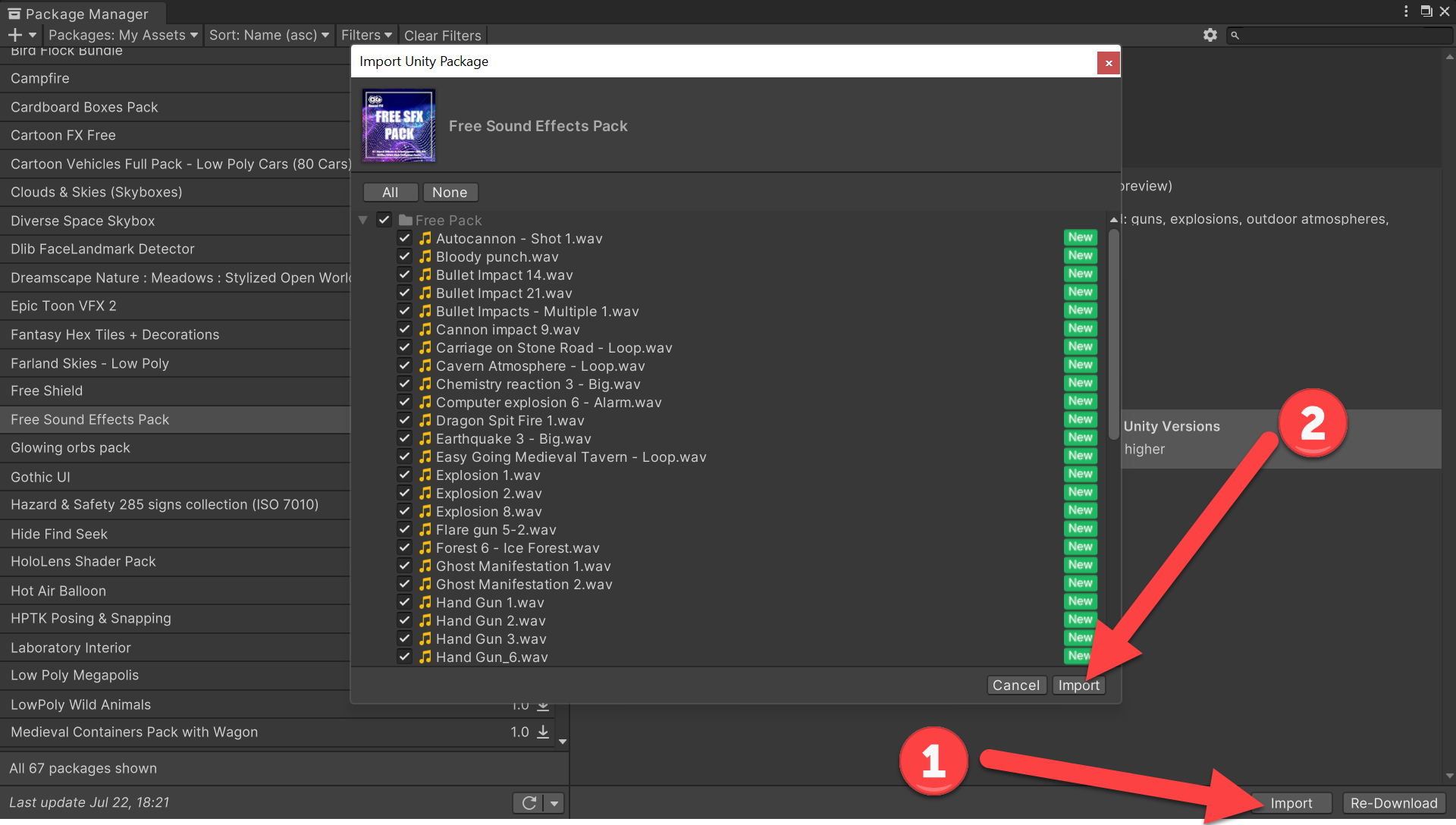Click the refresh package list icon
This screenshot has height=825, width=1456.
529,802
